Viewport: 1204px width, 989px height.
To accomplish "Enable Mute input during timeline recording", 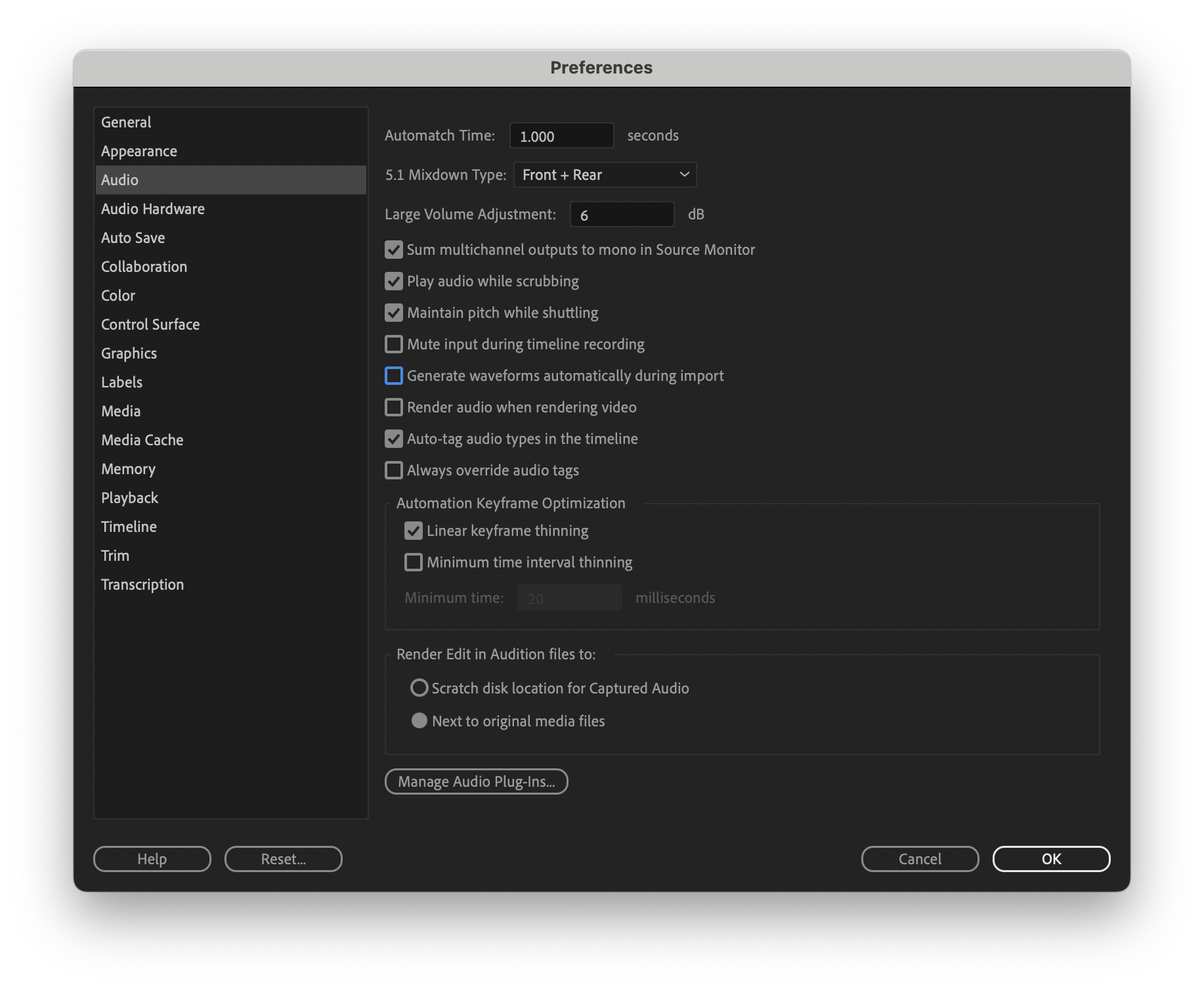I will [394, 344].
